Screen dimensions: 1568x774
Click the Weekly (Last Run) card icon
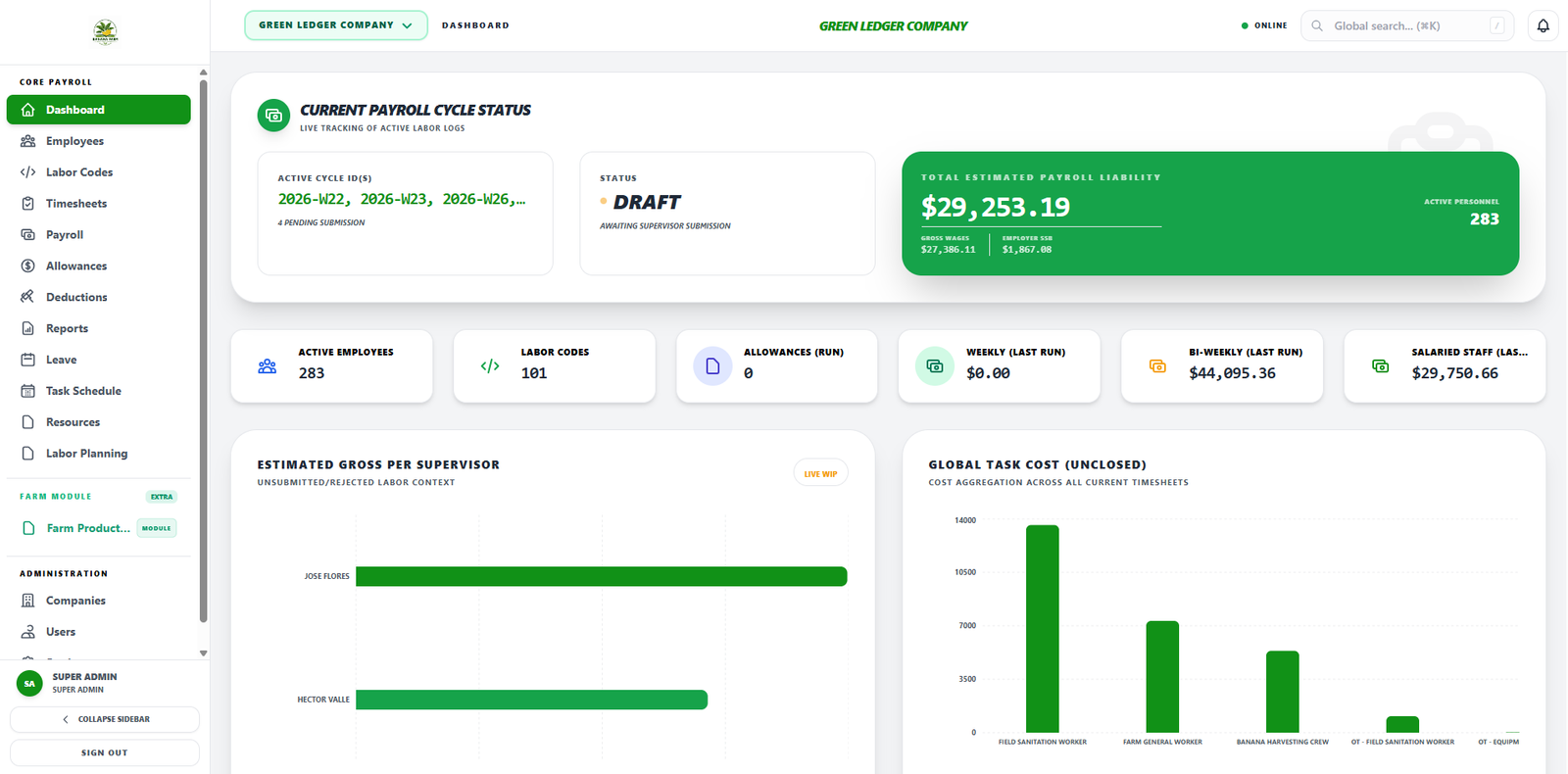[935, 366]
